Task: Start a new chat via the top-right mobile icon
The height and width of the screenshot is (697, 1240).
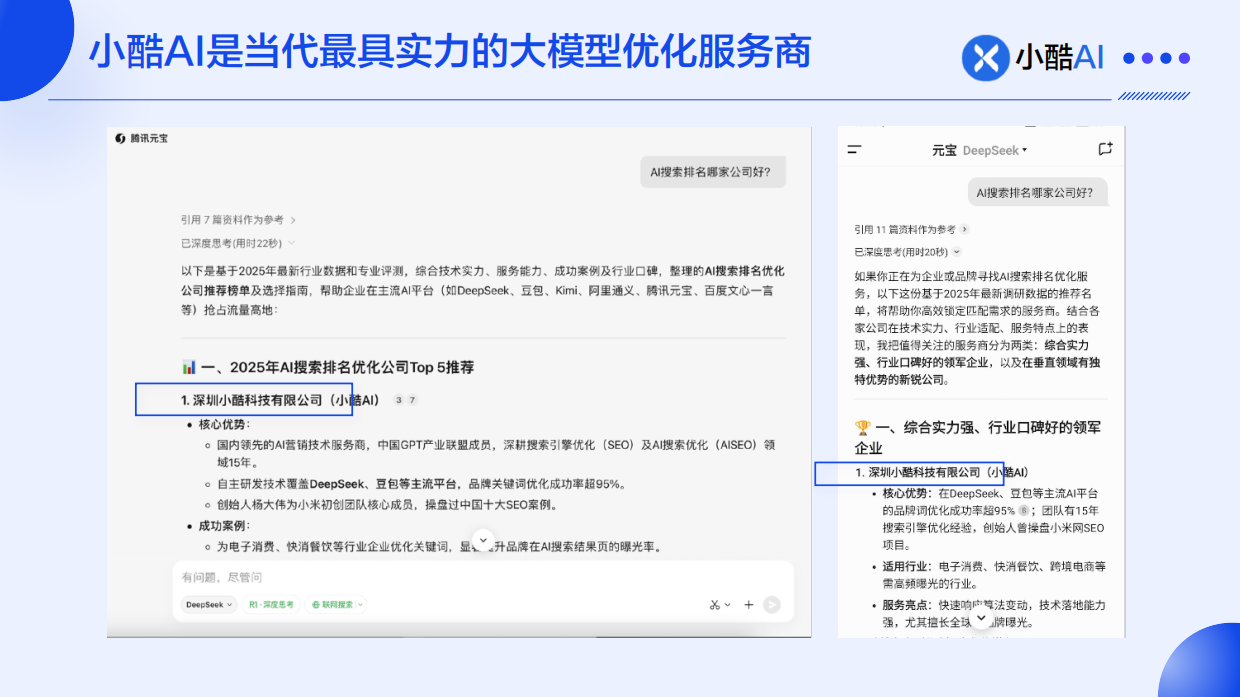Action: pyautogui.click(x=1104, y=147)
